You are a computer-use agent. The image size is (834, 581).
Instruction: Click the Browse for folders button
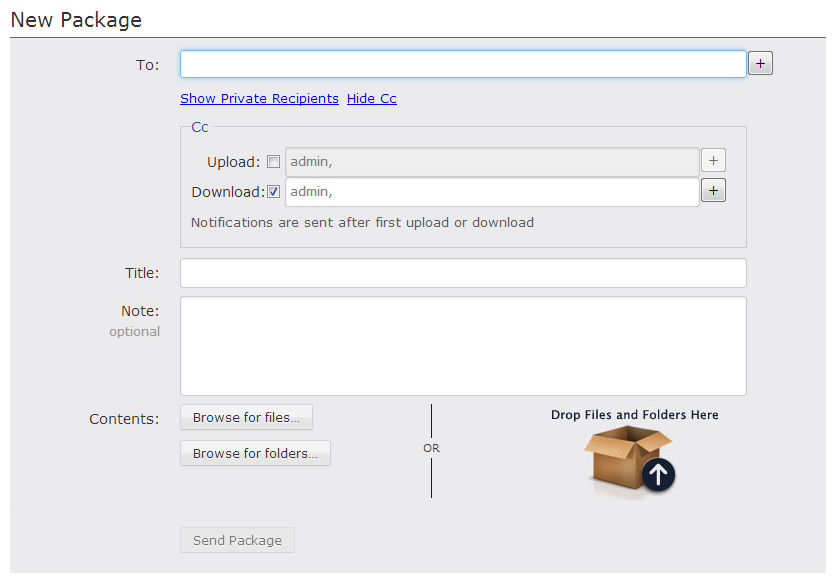tap(255, 453)
